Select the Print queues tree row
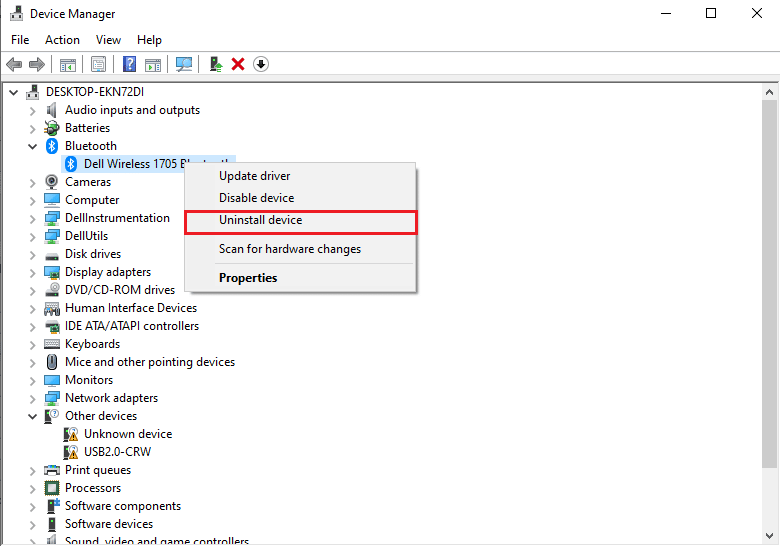This screenshot has height=546, width=780. [x=98, y=470]
